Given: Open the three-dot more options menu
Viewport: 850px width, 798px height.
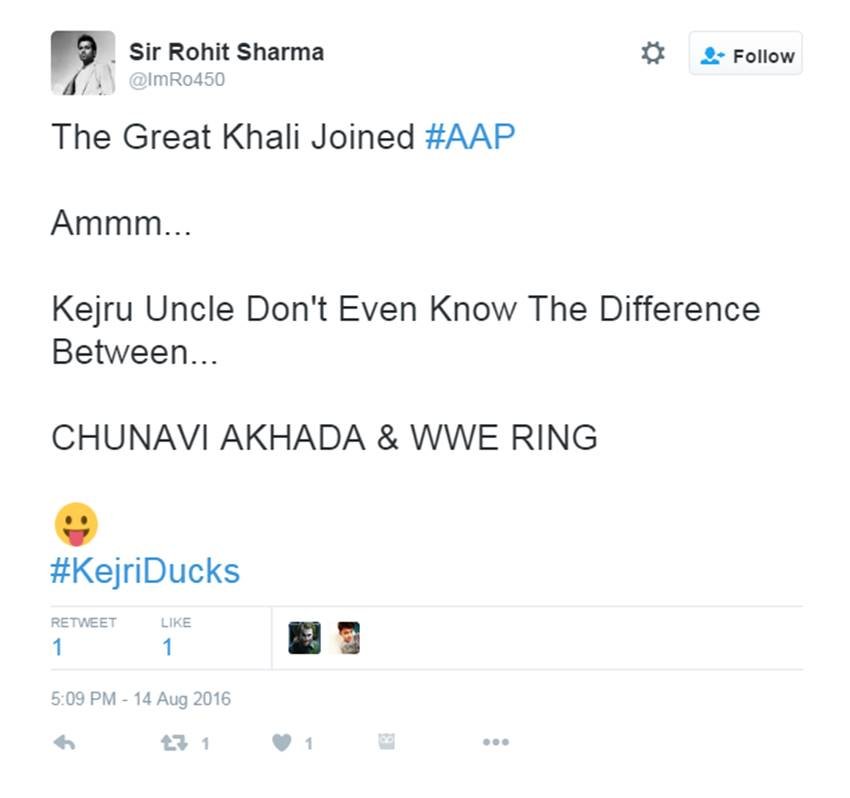Looking at the screenshot, I should [x=496, y=742].
